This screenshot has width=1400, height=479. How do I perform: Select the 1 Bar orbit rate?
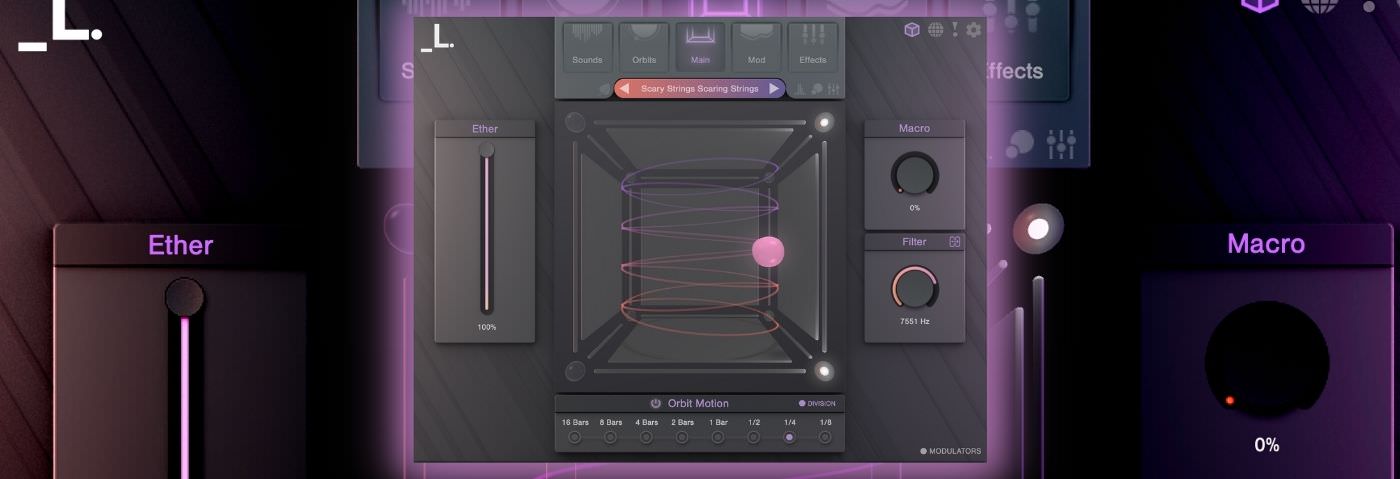(718, 437)
